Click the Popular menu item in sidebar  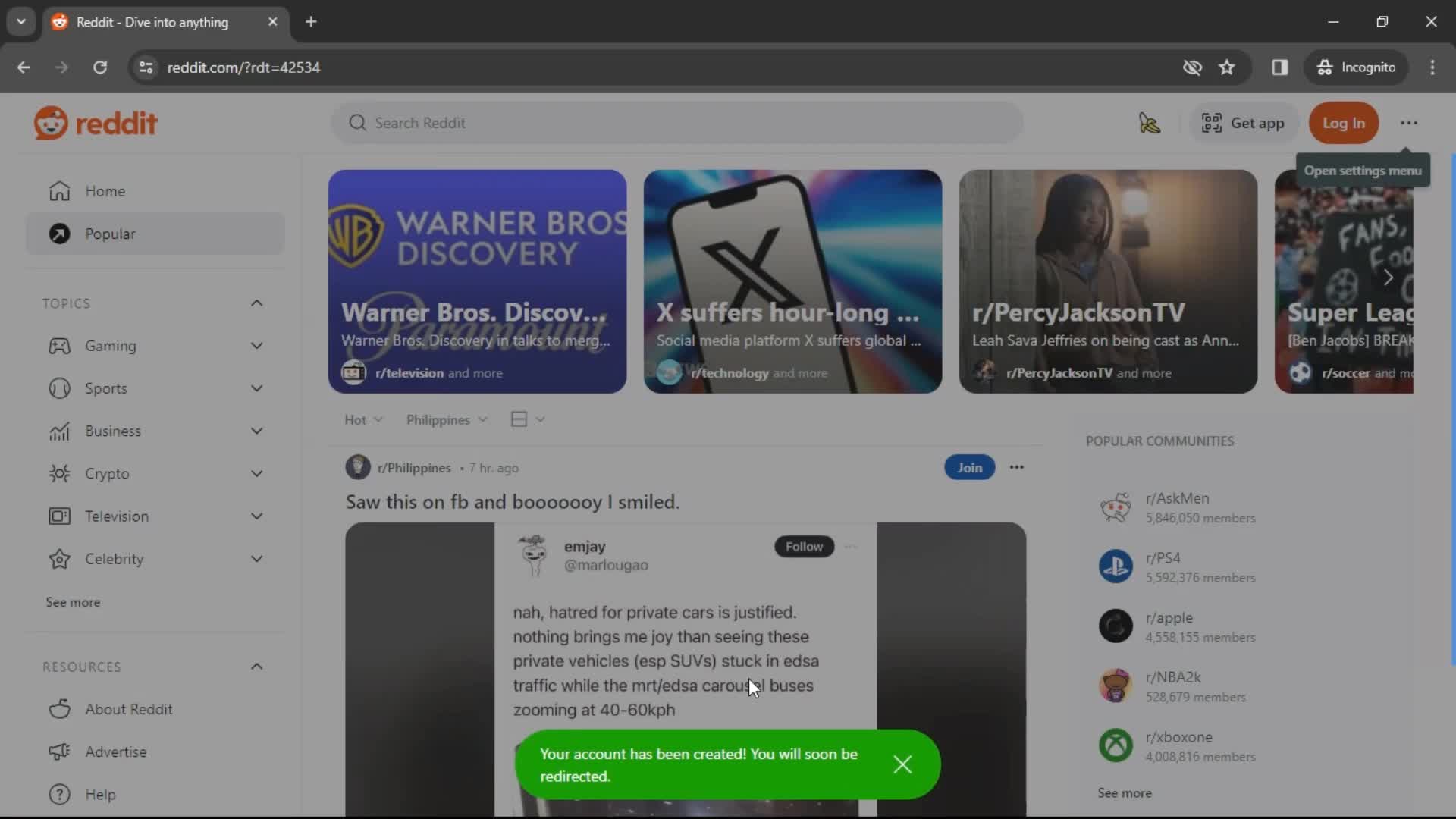pyautogui.click(x=110, y=233)
